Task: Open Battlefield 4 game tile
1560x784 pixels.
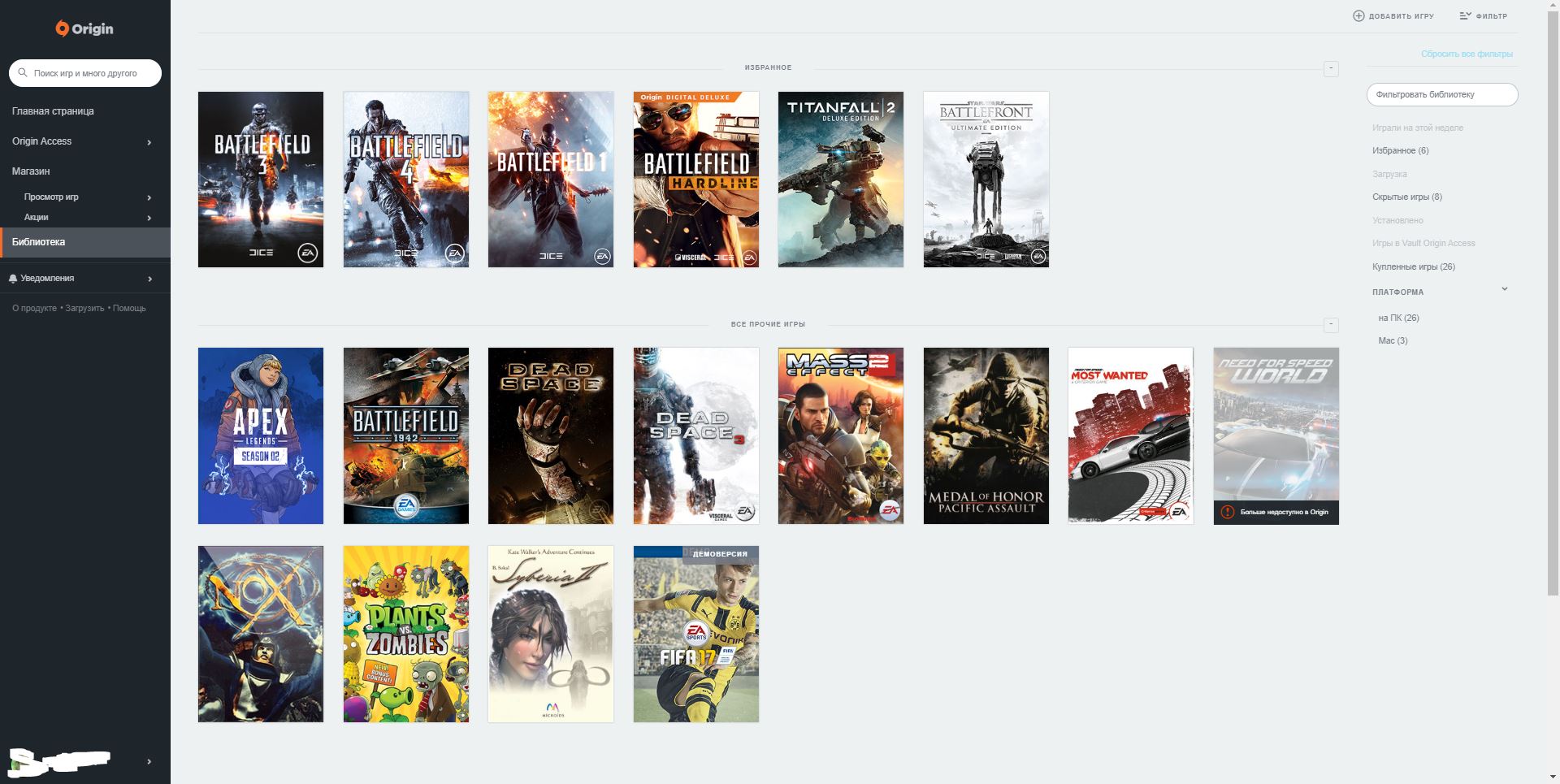Action: tap(405, 180)
